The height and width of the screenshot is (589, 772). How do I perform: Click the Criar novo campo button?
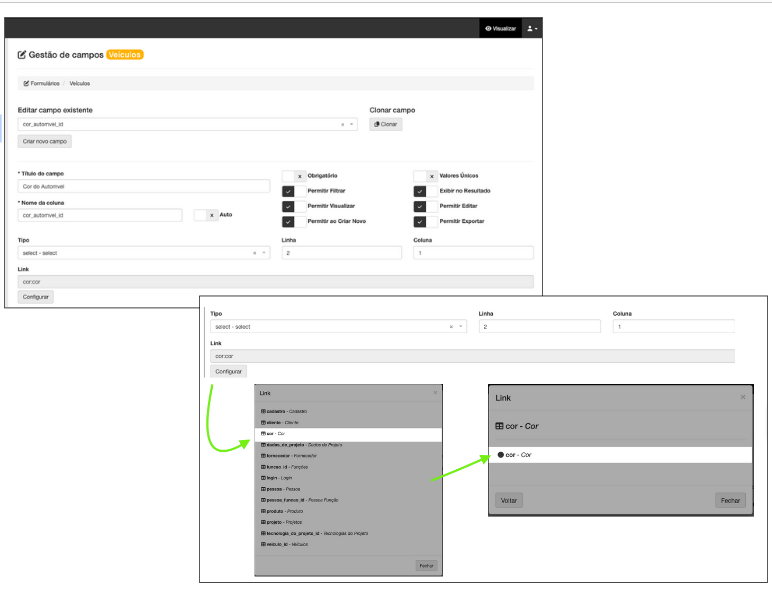tap(45, 141)
